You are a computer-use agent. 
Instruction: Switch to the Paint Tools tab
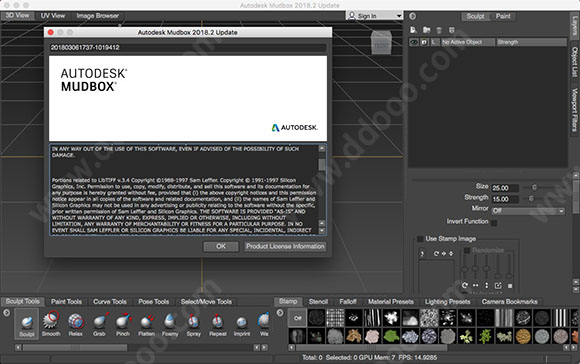(66, 302)
